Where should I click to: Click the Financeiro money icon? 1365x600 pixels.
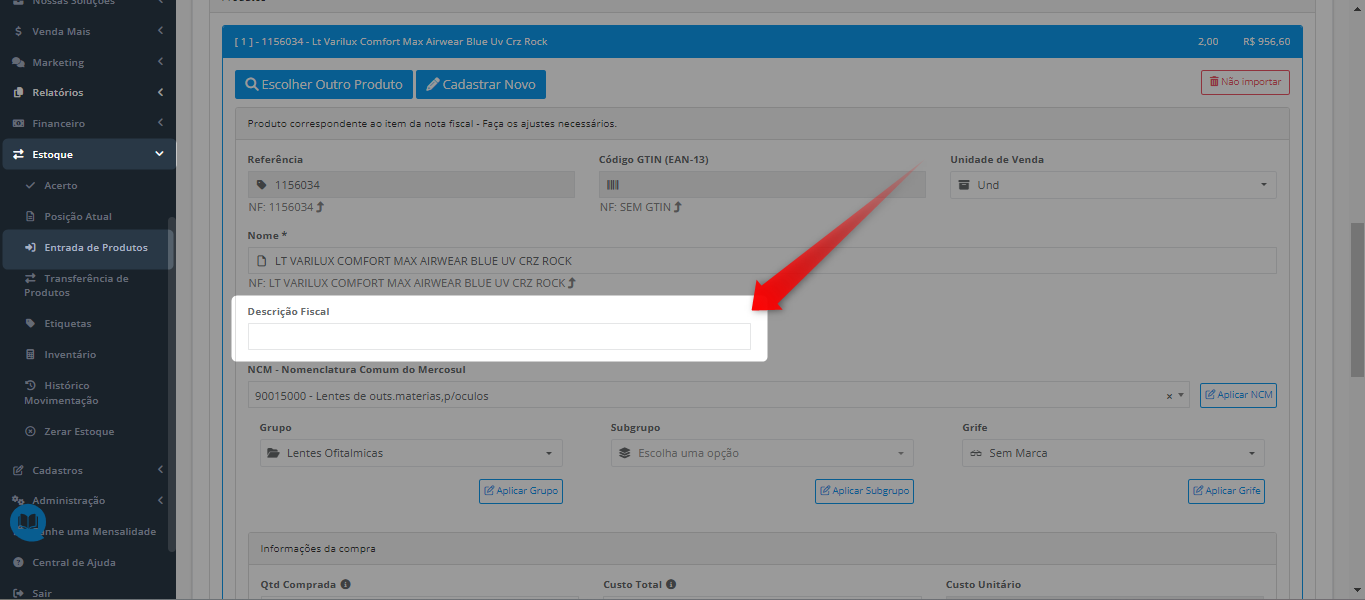pos(18,124)
